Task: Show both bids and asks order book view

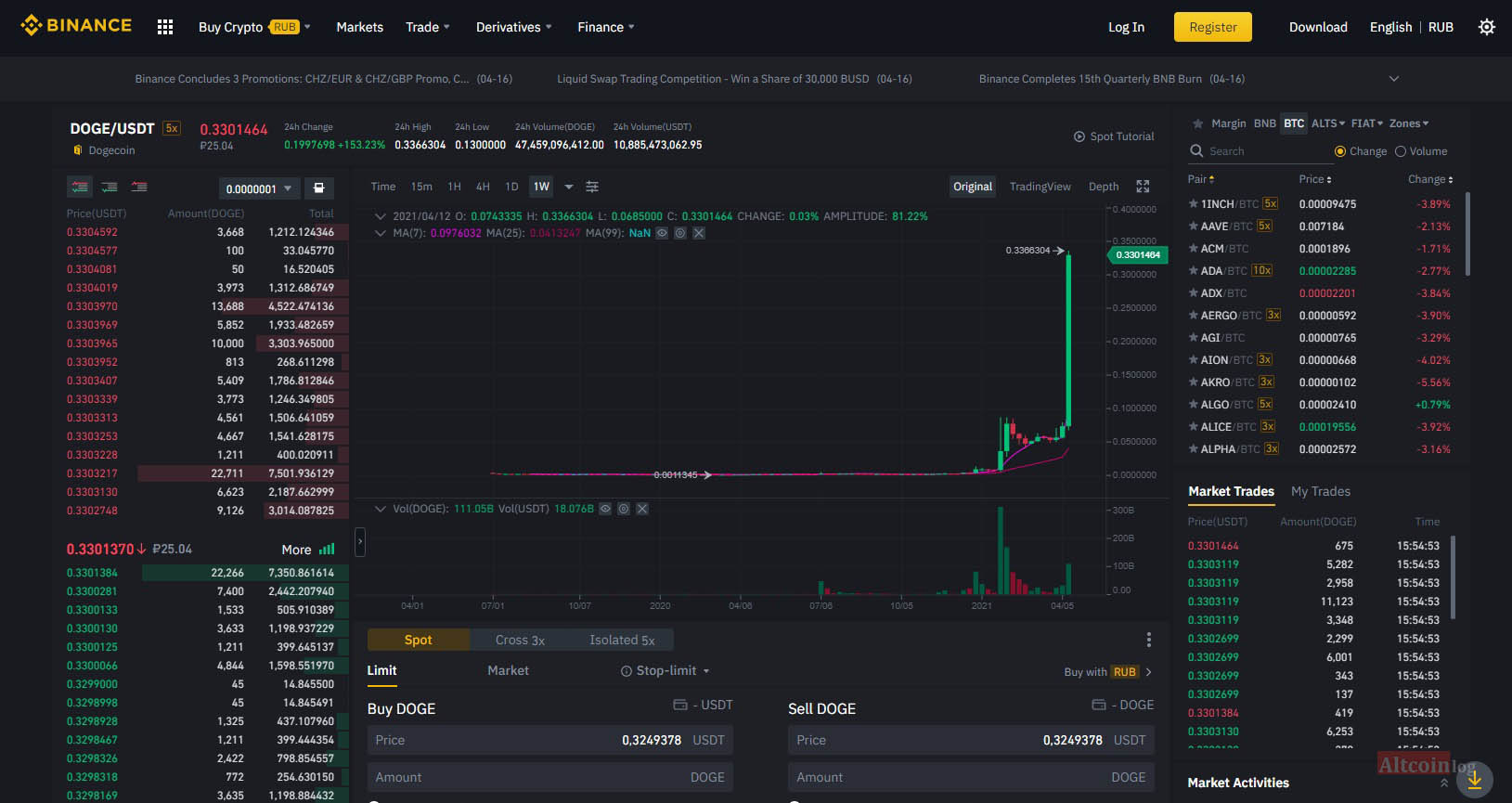Action: pos(80,187)
